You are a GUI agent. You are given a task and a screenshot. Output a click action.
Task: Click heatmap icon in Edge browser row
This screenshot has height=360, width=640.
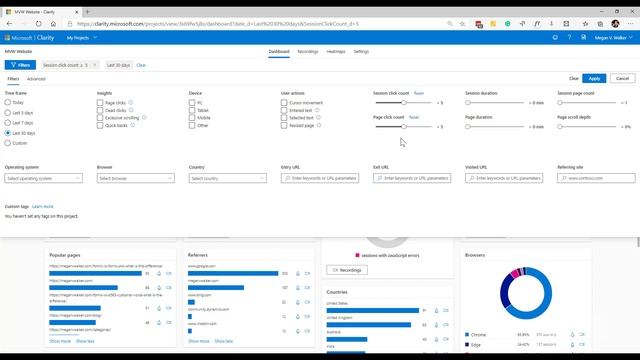[572, 345]
